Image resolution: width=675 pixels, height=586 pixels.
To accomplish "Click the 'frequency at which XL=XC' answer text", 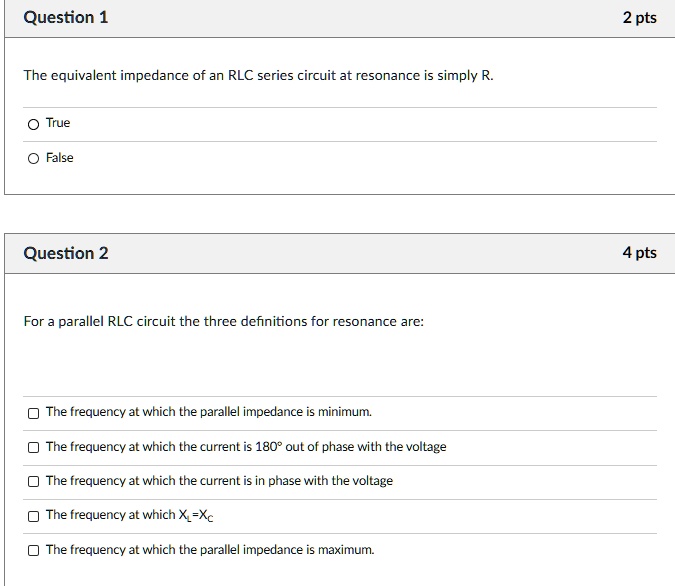I will click(x=130, y=515).
